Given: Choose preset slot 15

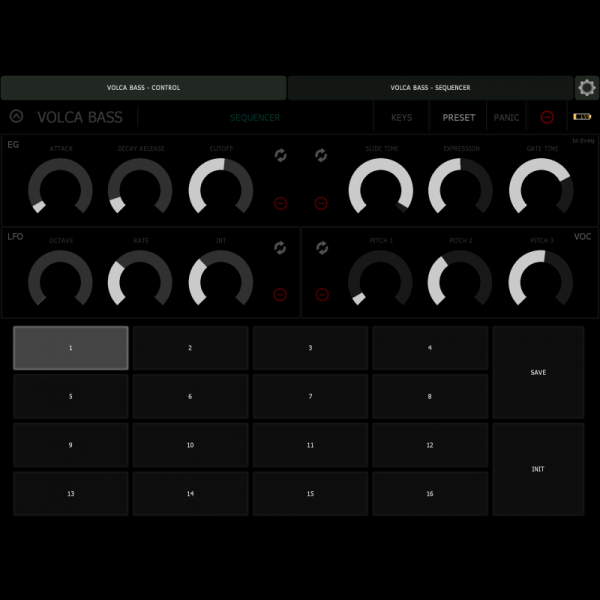Looking at the screenshot, I should [310, 494].
